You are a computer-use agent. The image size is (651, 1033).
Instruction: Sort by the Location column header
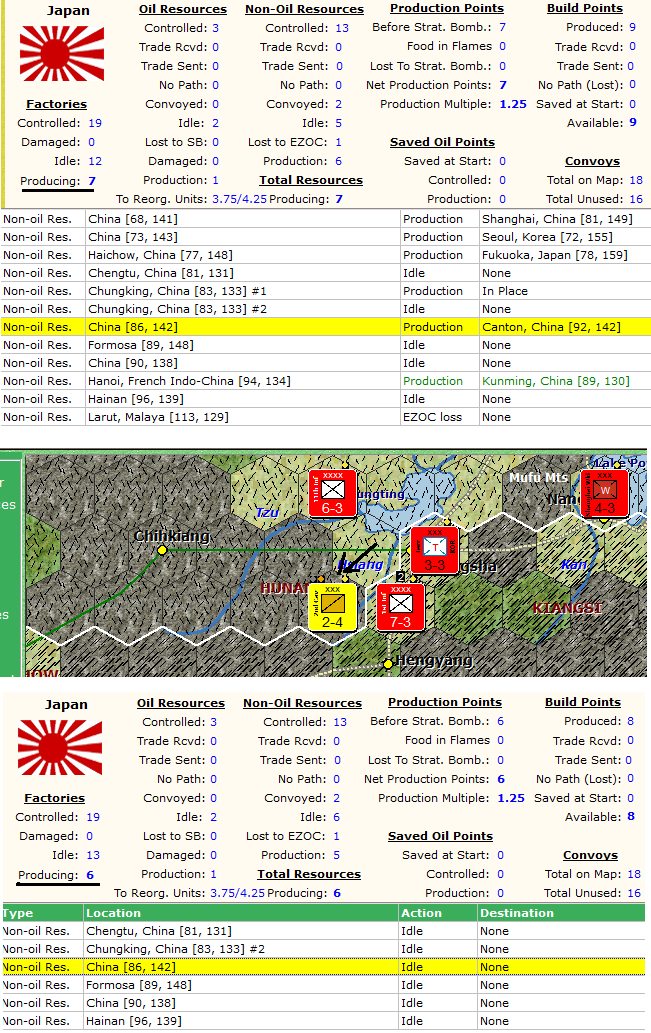coord(241,913)
